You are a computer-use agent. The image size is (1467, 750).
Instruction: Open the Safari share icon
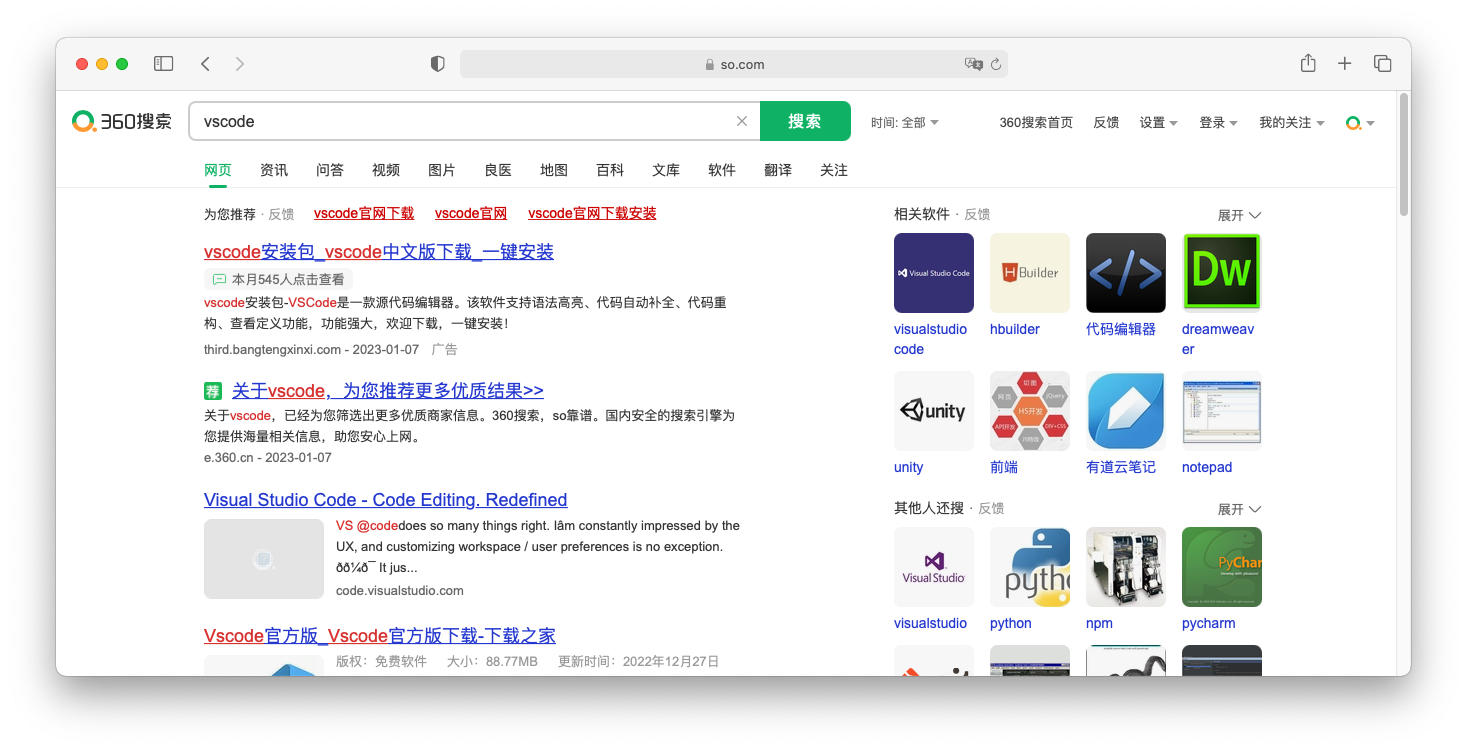[1308, 63]
